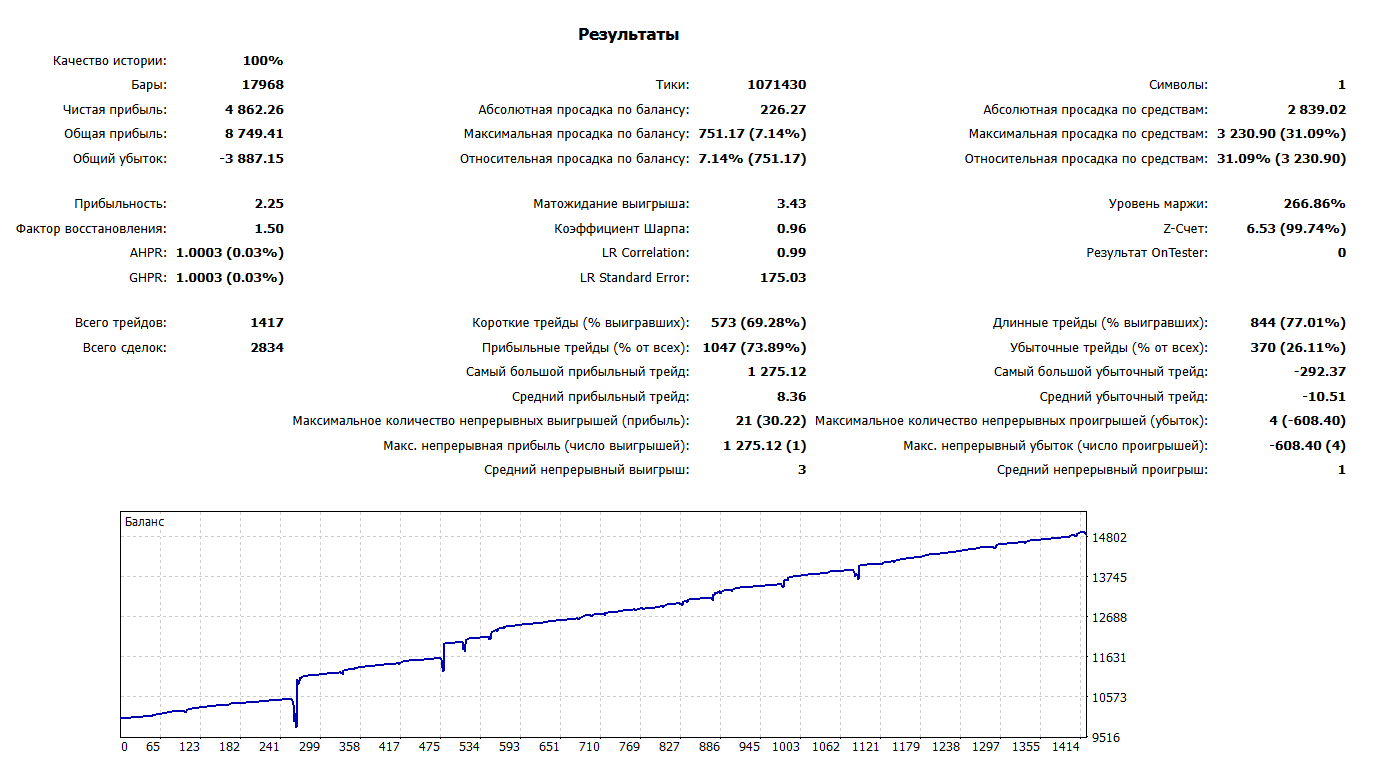Select the Z-Счет value 6.53 (99.74%)
Viewport: 1389px width, 776px height.
point(1295,229)
